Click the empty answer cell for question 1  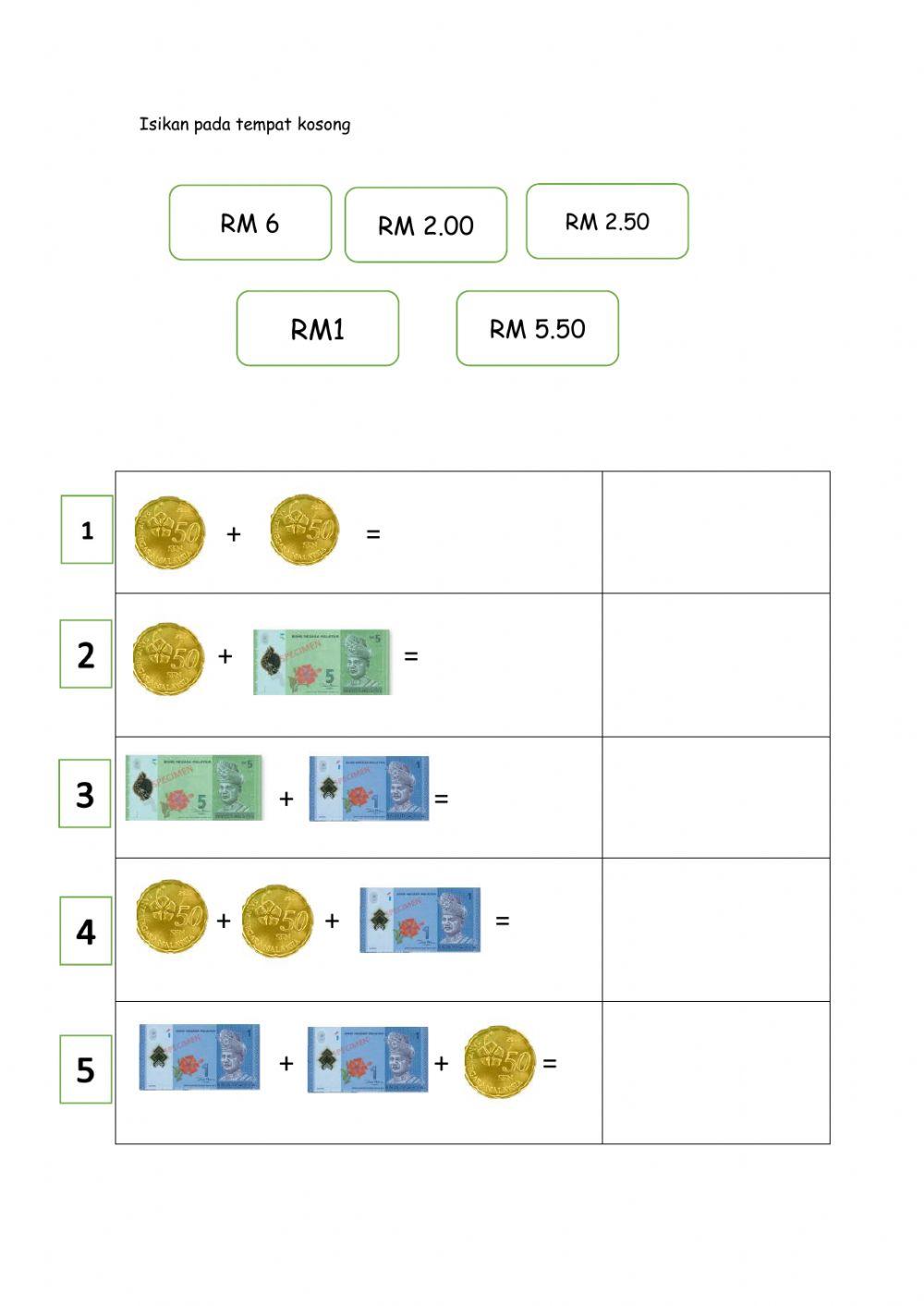tap(715, 532)
